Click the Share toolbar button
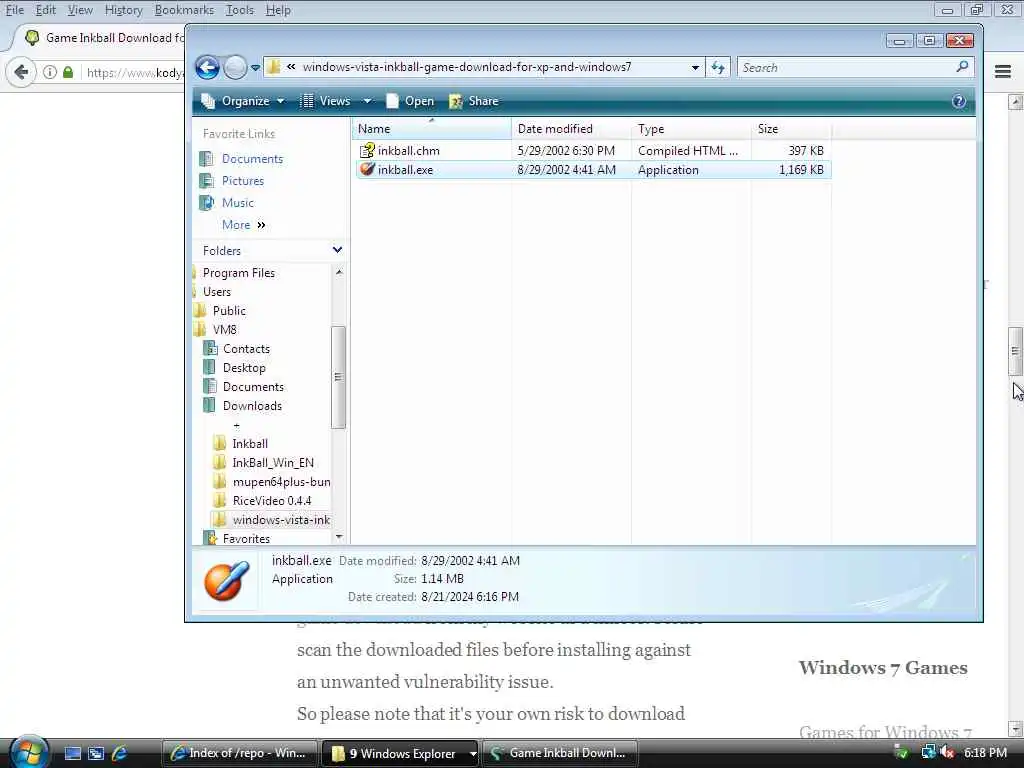Image resolution: width=1024 pixels, height=768 pixels. tap(474, 101)
